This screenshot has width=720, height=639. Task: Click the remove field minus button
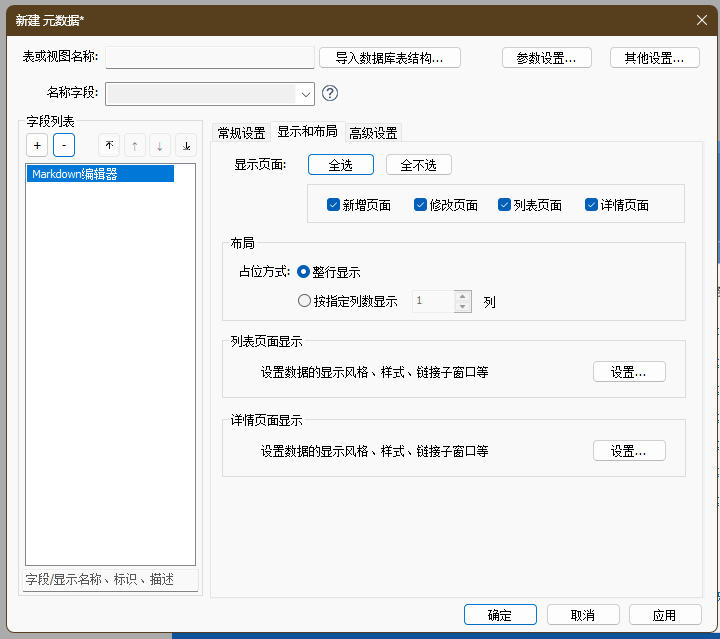click(63, 145)
